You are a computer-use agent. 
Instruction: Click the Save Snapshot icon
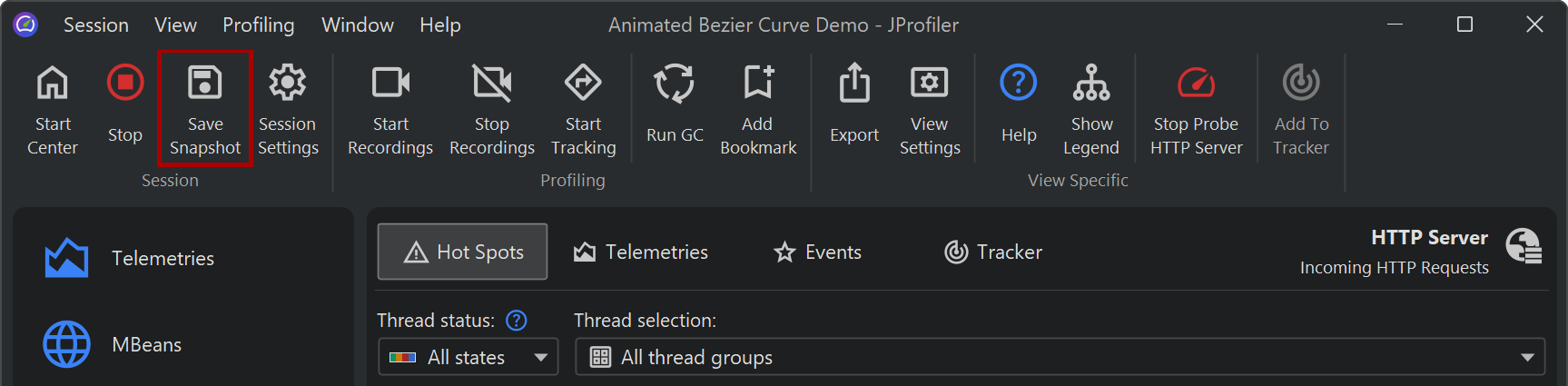[204, 84]
